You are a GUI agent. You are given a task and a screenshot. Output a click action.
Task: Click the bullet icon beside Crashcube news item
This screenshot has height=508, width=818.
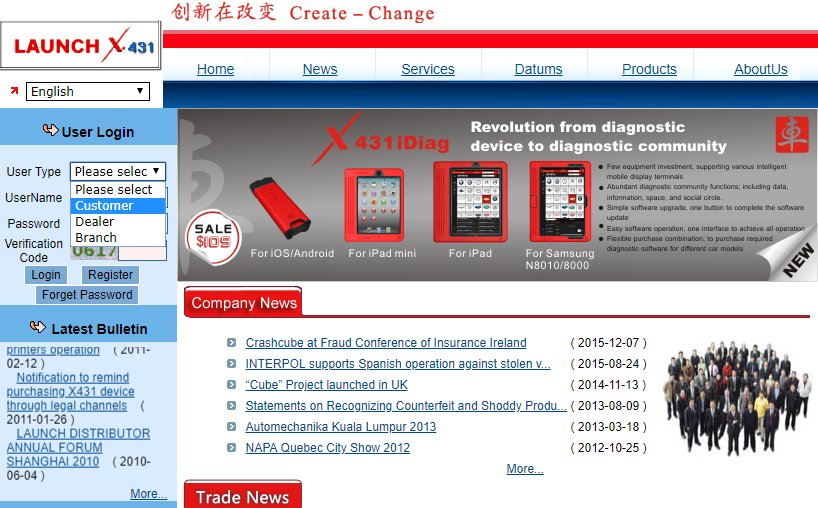(x=232, y=343)
